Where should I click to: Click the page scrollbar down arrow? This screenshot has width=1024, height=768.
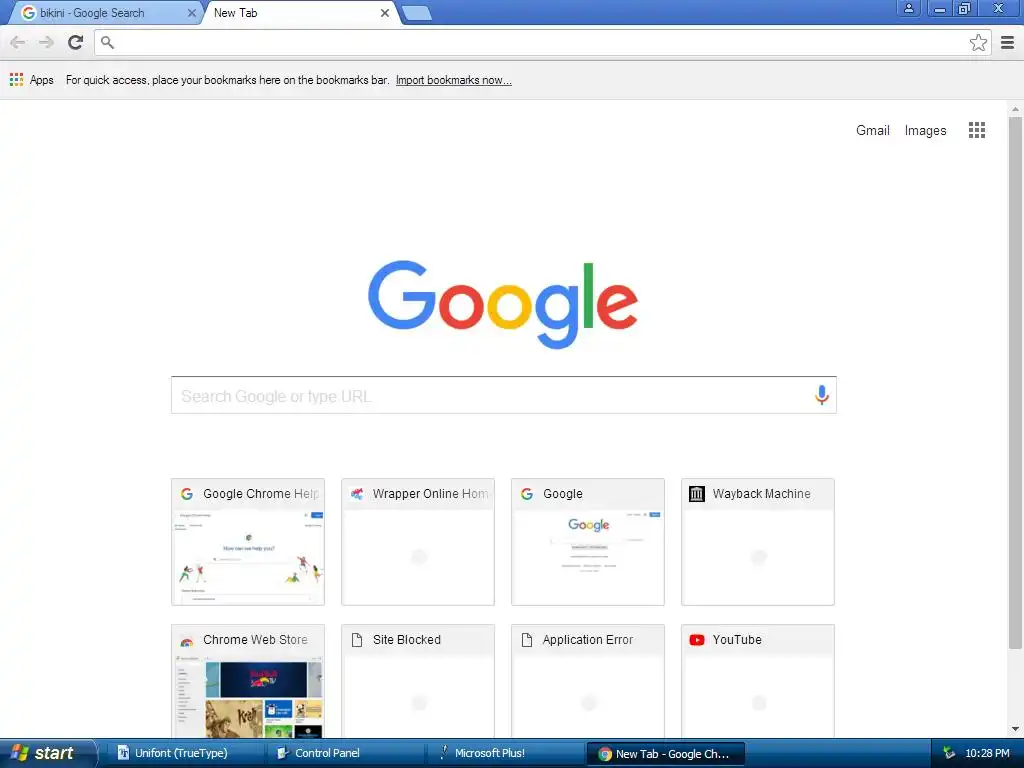pyautogui.click(x=1015, y=729)
